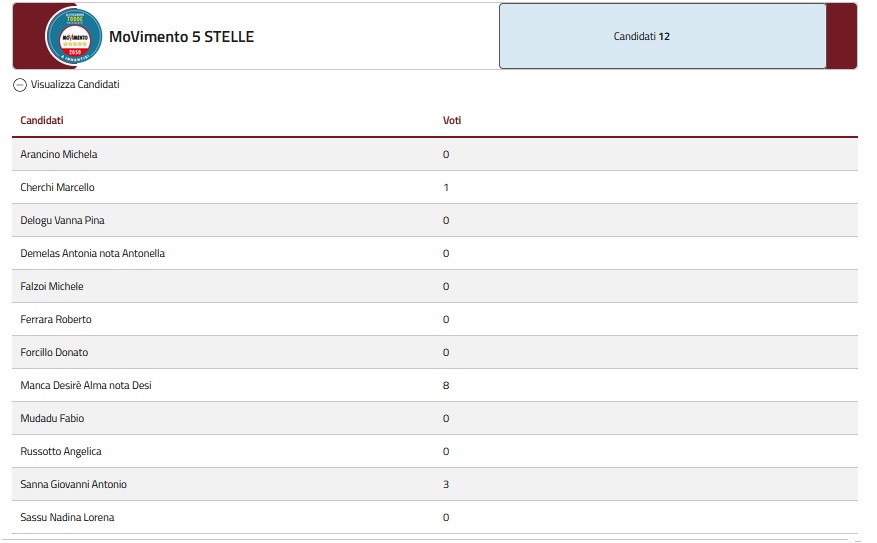The height and width of the screenshot is (543, 877).
Task: Select Manca Desirè Alma nota Desi
Action: click(86, 385)
